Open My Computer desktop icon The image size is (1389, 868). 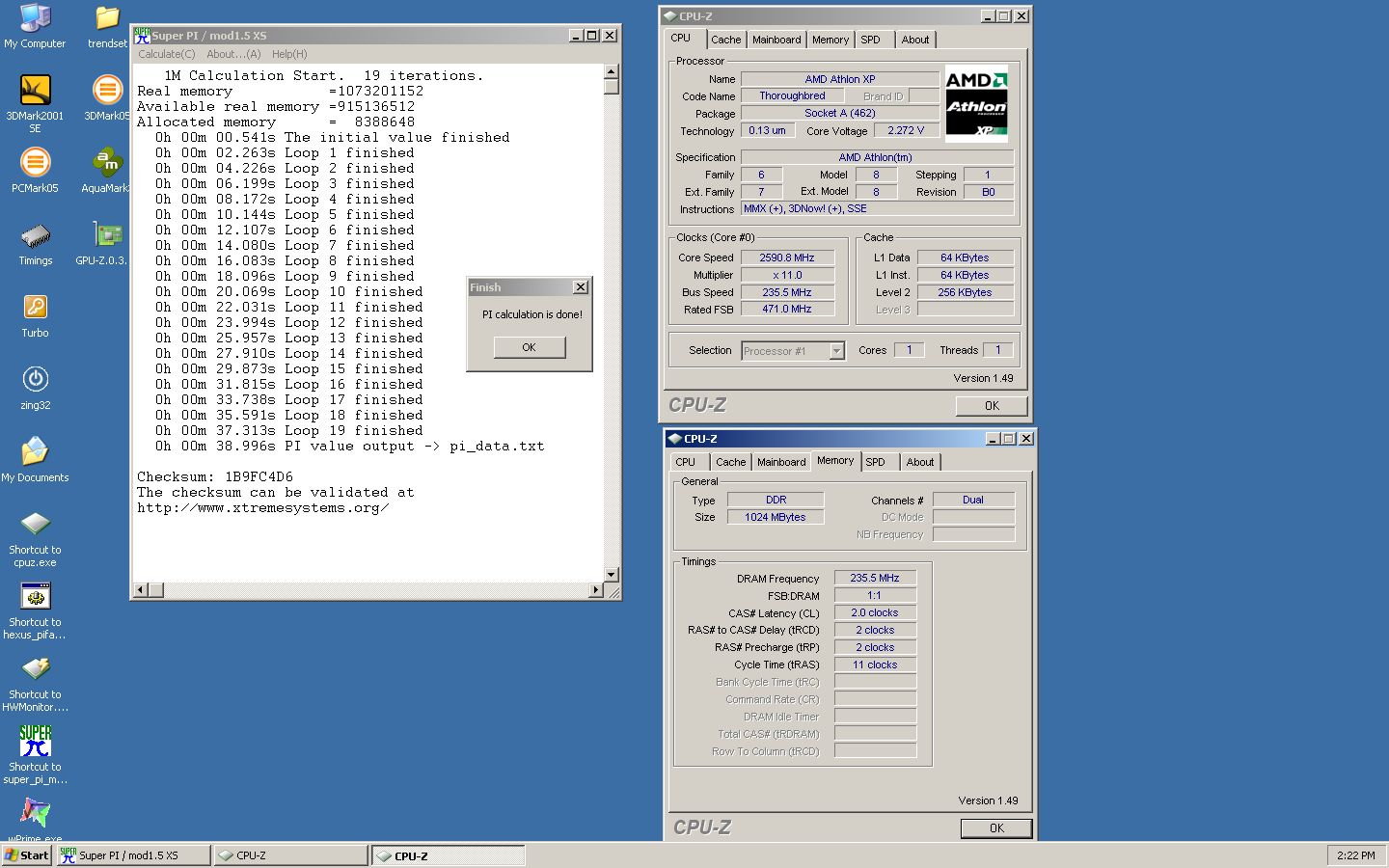click(35, 27)
